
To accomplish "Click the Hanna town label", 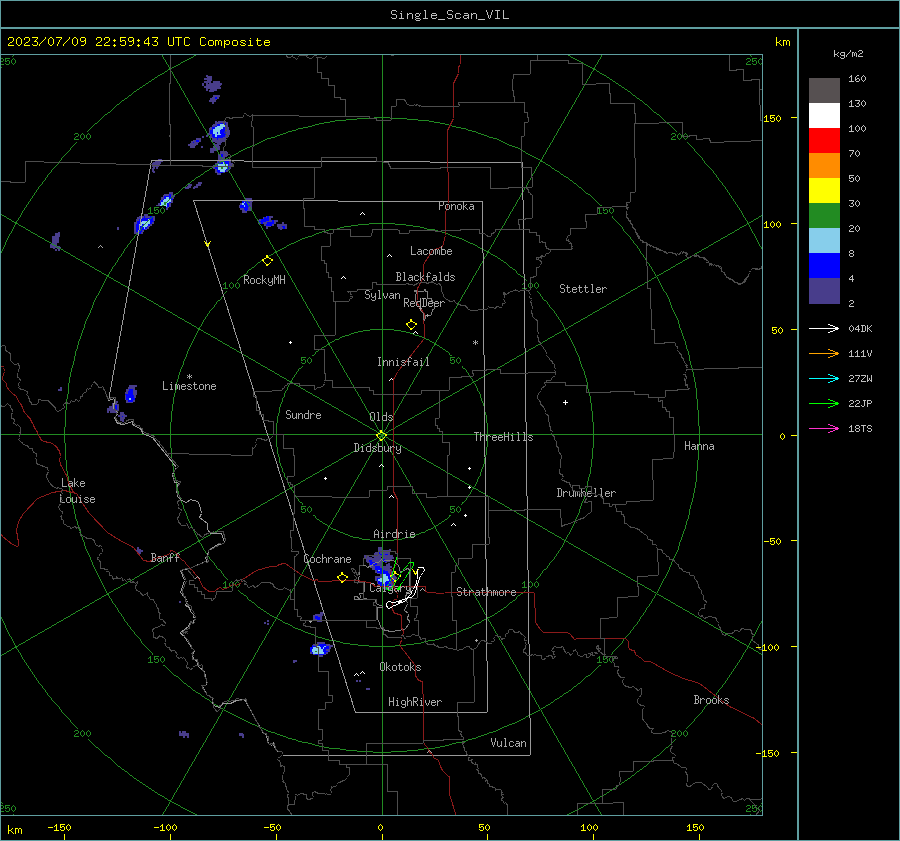I will pyautogui.click(x=699, y=446).
